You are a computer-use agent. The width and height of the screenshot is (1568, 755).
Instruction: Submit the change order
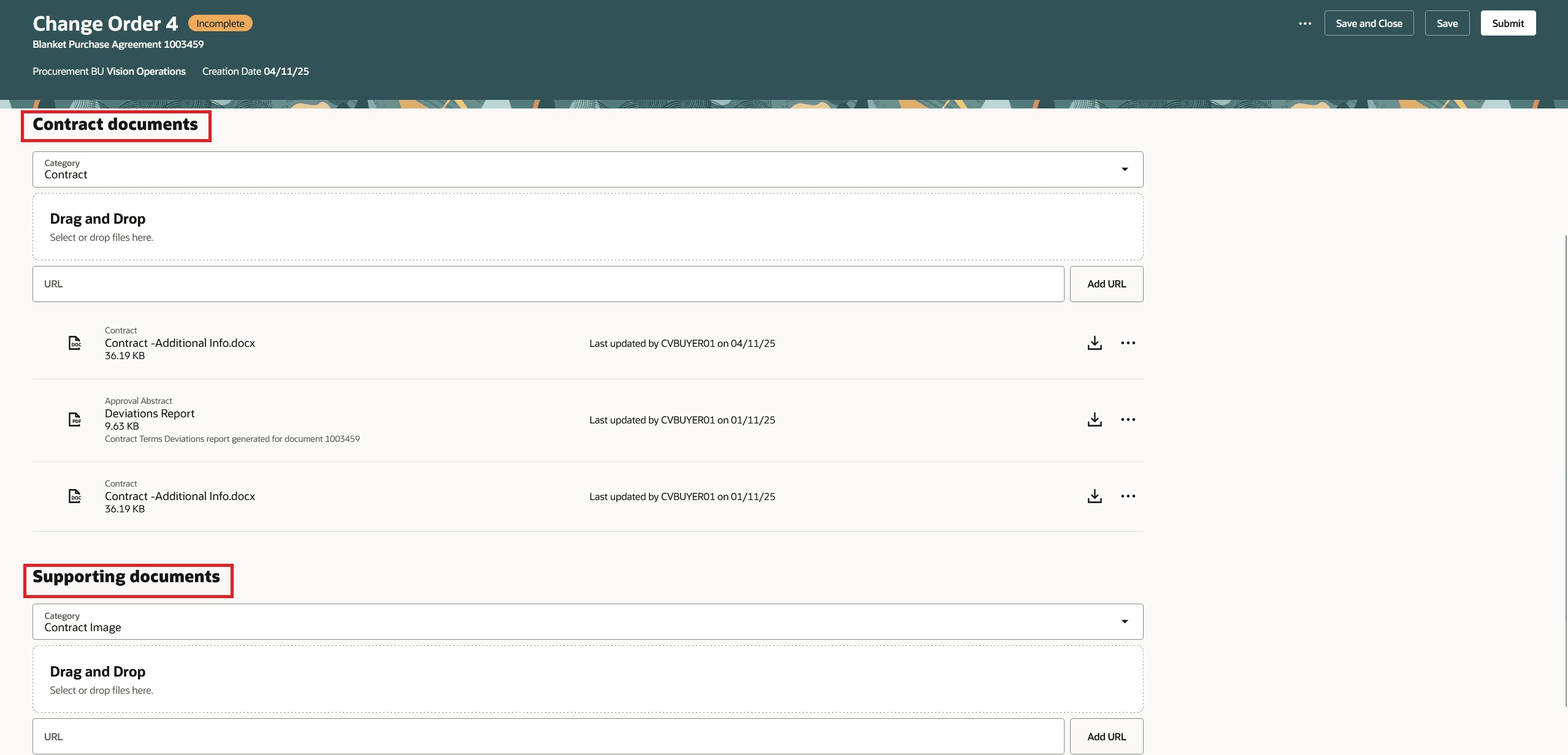(1507, 23)
